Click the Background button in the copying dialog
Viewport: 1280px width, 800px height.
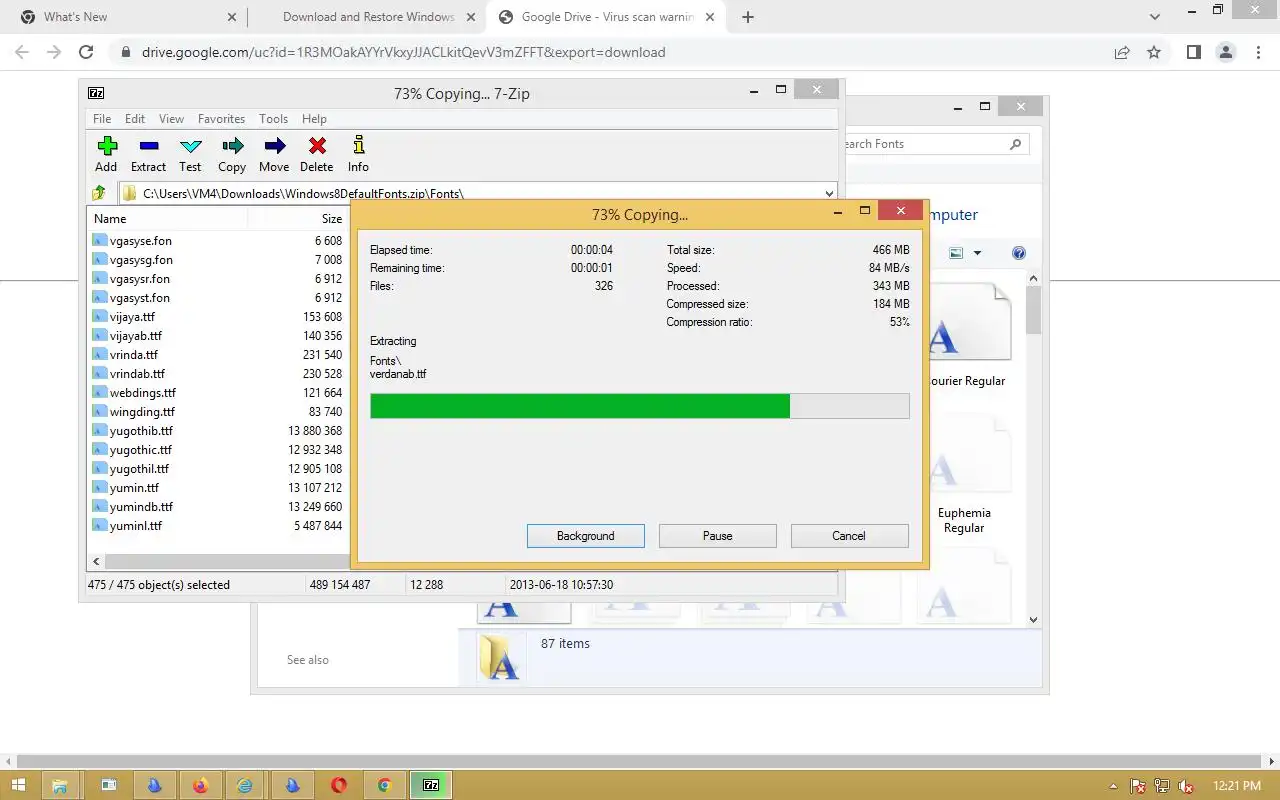[586, 536]
